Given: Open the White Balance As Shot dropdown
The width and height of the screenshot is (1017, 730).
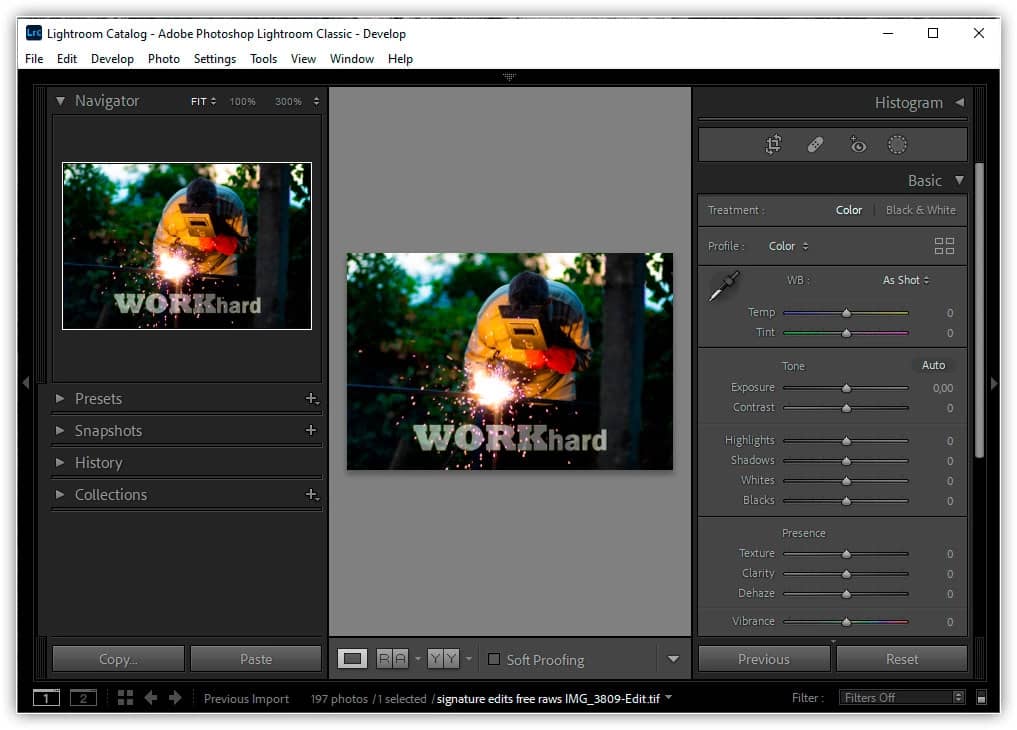Looking at the screenshot, I should [905, 280].
